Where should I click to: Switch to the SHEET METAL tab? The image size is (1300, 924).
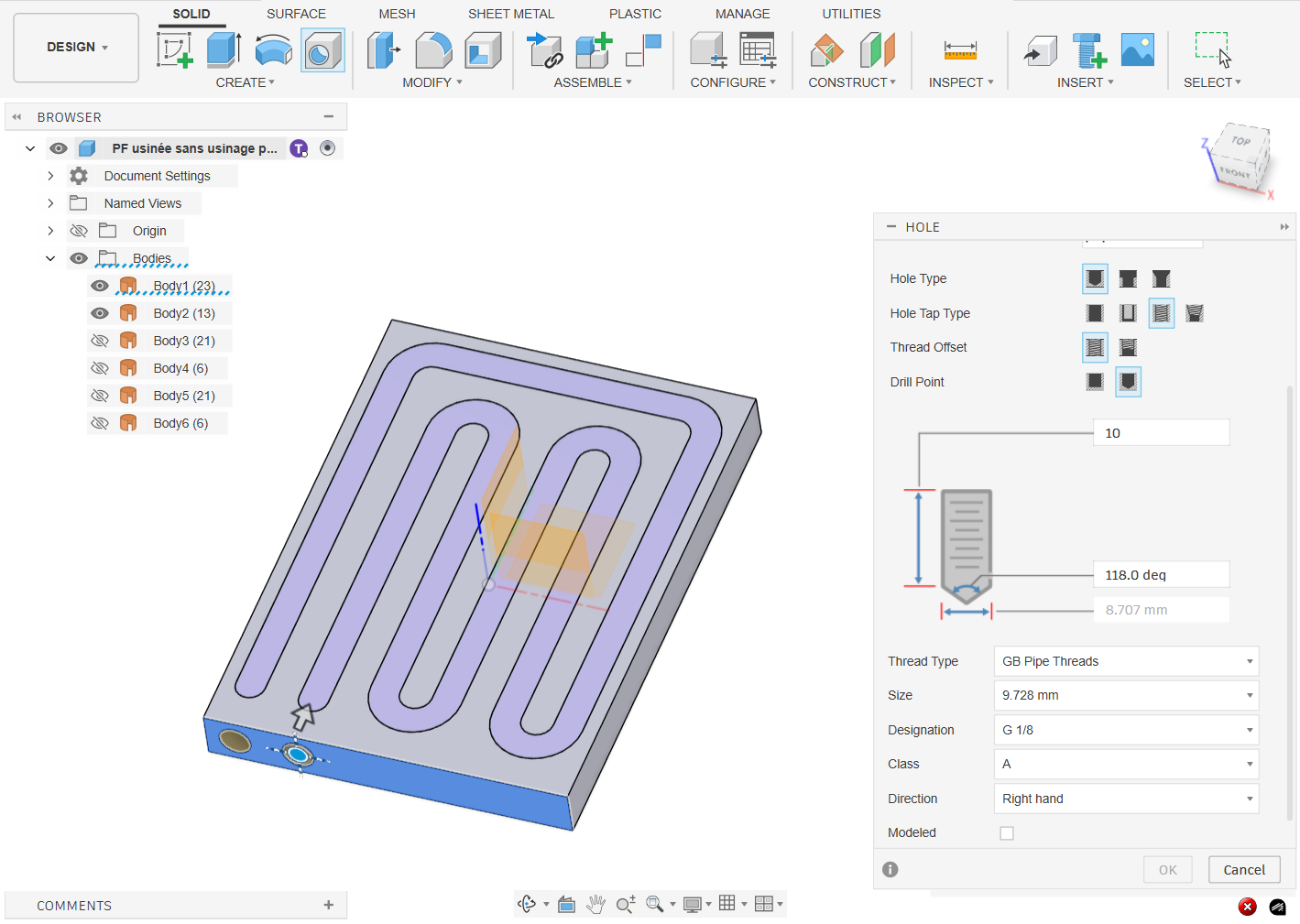(x=511, y=14)
